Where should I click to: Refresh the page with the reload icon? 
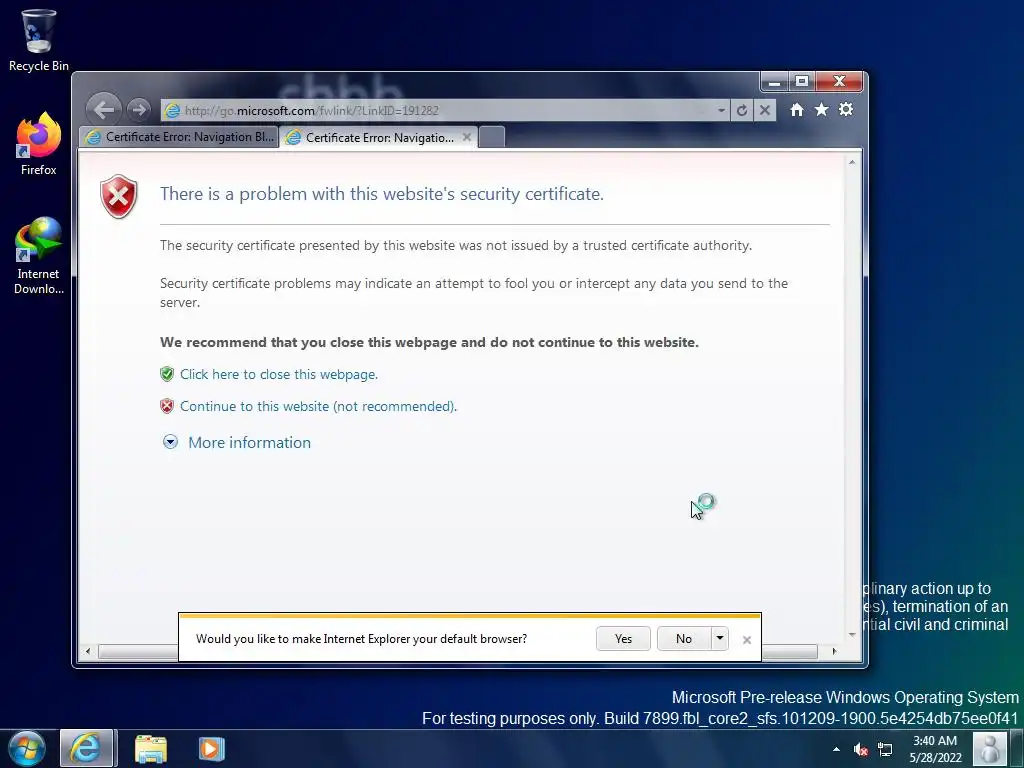(x=742, y=110)
